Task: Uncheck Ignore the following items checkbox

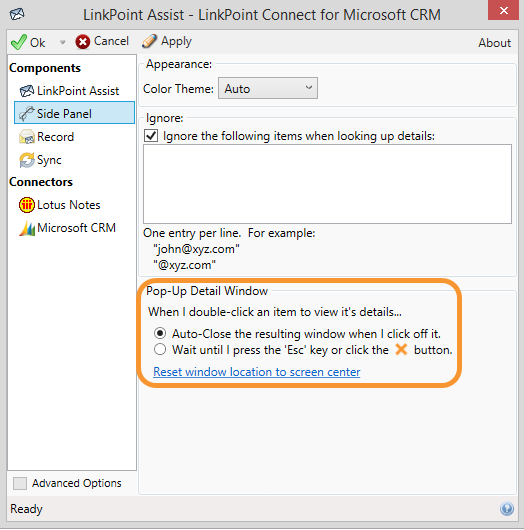Action: pyautogui.click(x=151, y=136)
